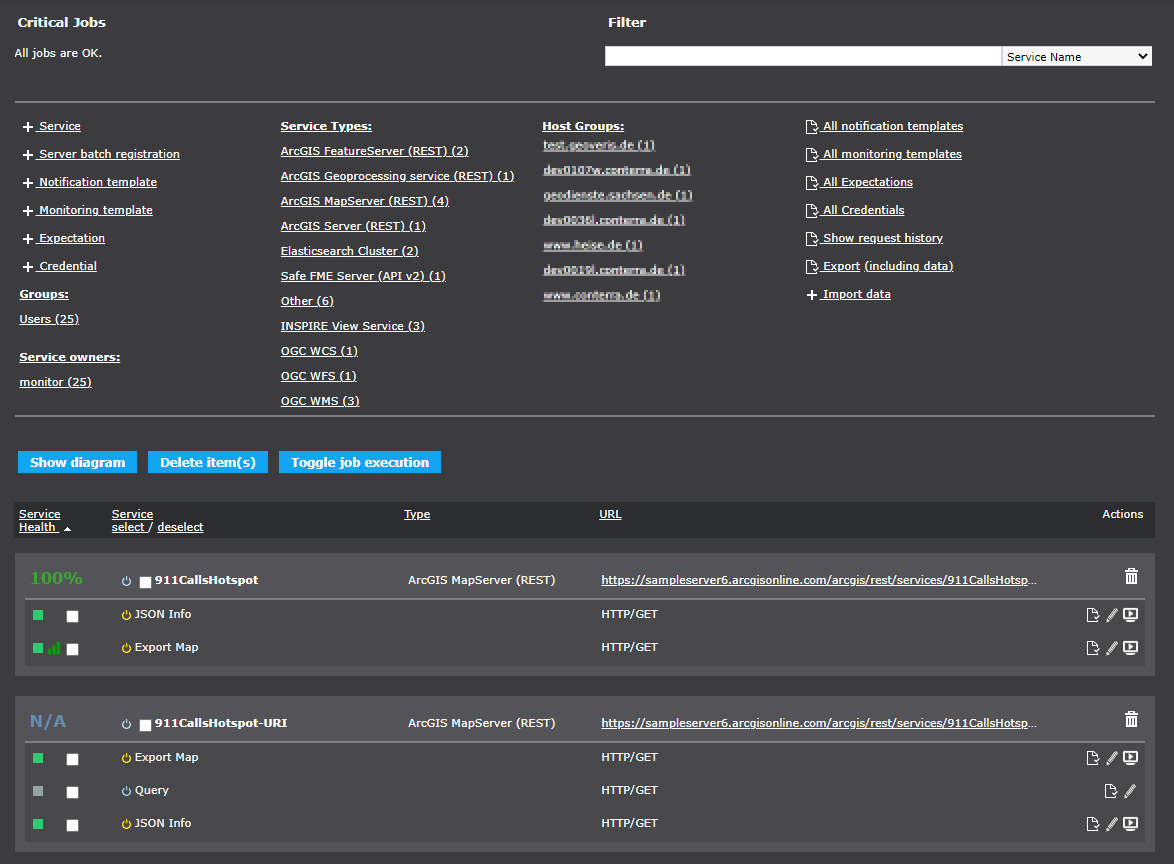Image resolution: width=1174 pixels, height=864 pixels.
Task: Click the Show diagram button
Action: coord(77,462)
